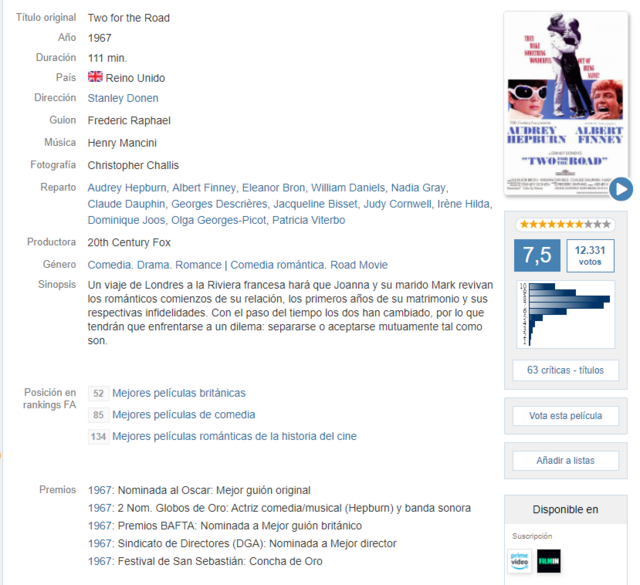Open Irène Hilda cast link
This screenshot has height=585, width=640.
pos(464,204)
